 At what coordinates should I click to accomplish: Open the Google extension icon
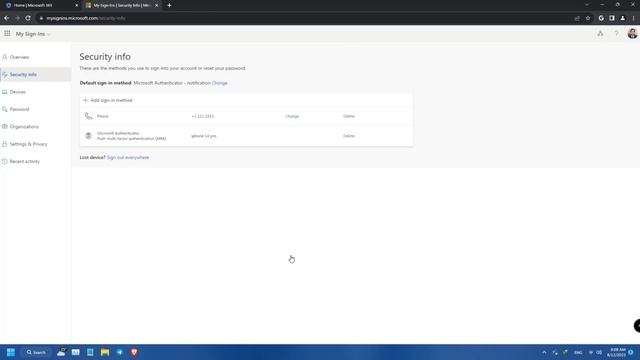601,18
